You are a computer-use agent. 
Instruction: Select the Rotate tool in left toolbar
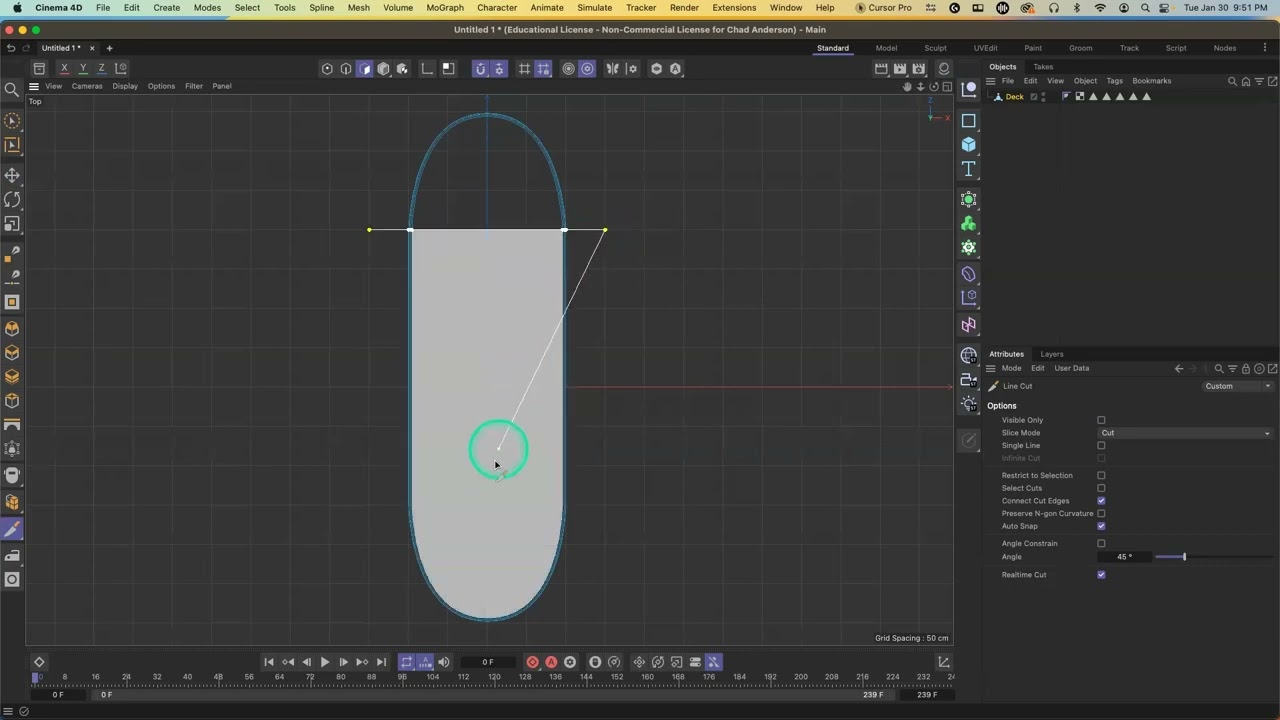click(x=12, y=200)
